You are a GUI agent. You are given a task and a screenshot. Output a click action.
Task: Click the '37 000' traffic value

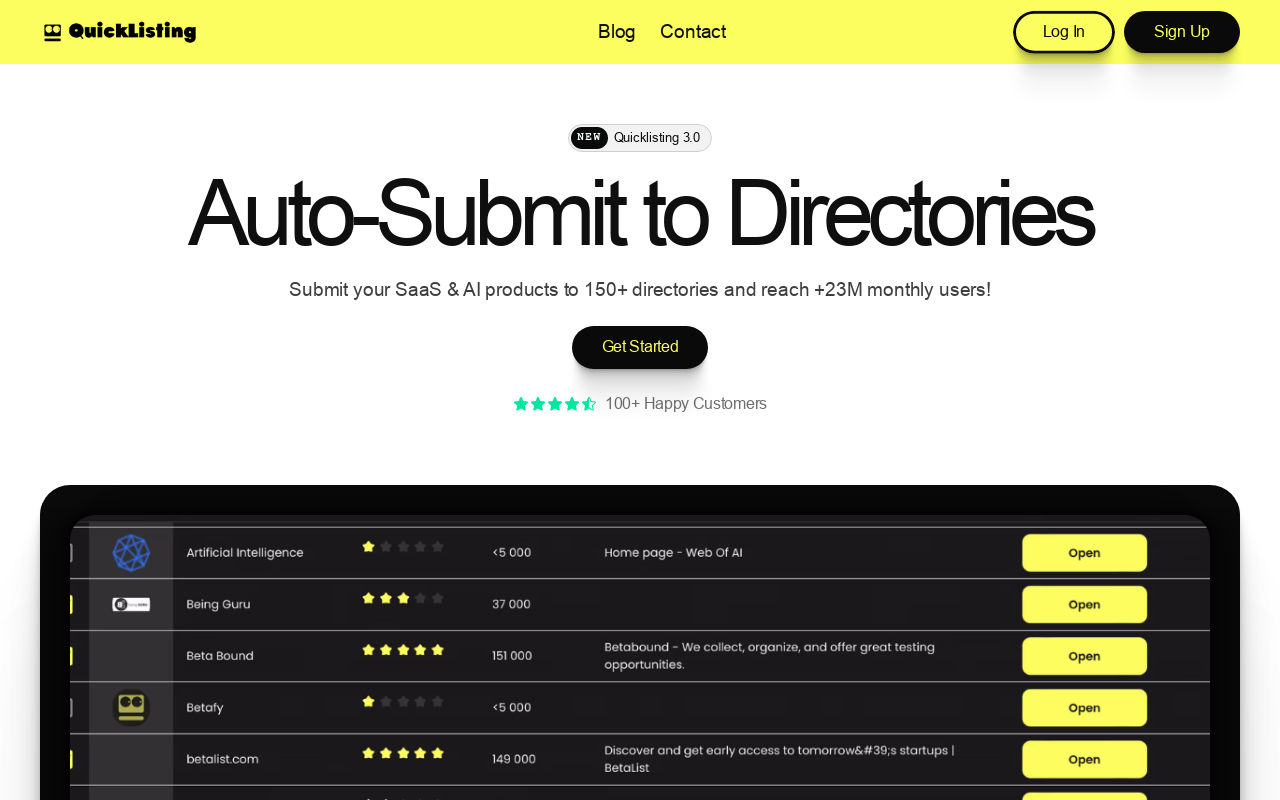pyautogui.click(x=512, y=604)
